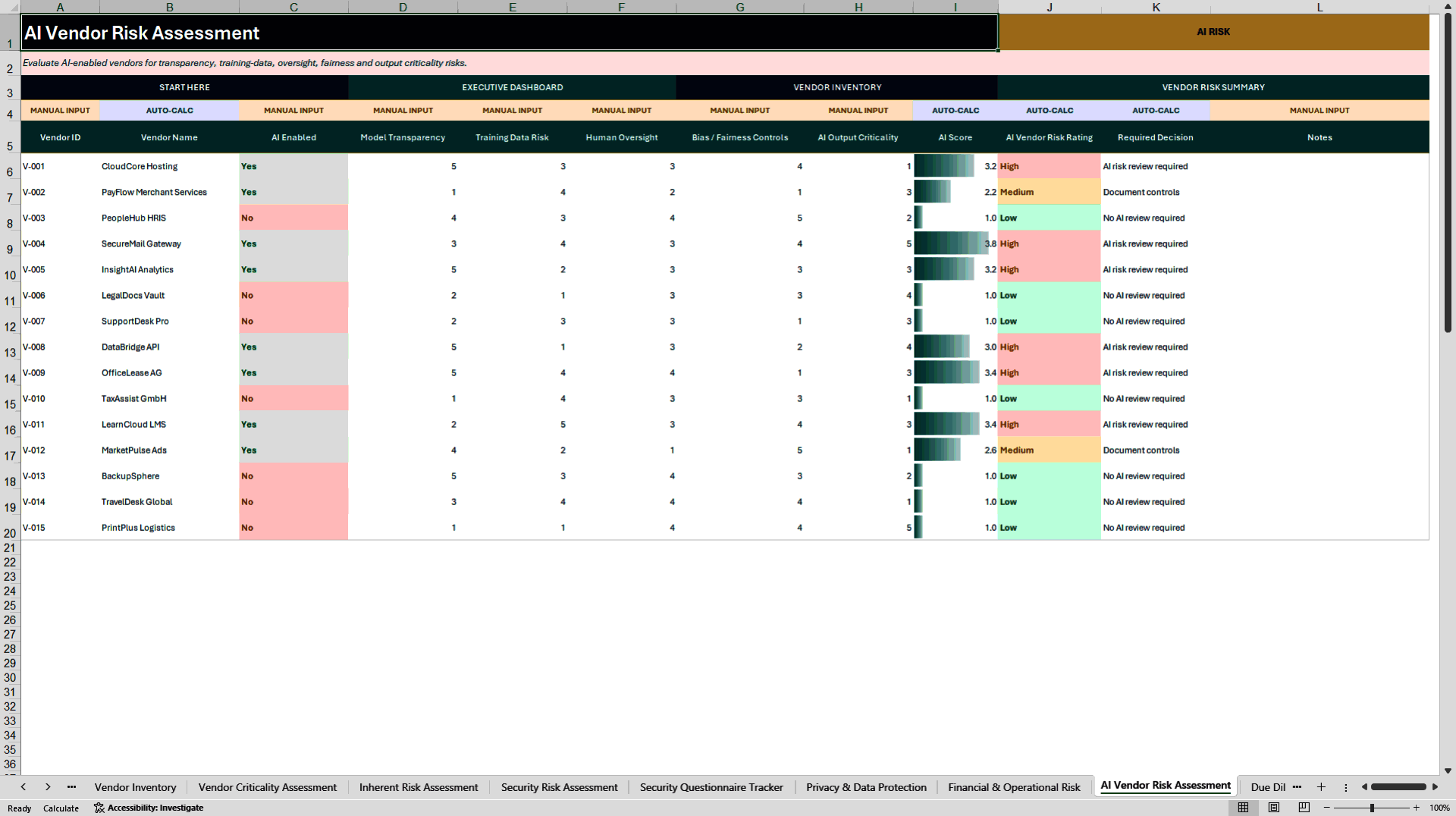Open Inherent Risk Assessment tab
This screenshot has height=816, width=1456.
point(419,787)
